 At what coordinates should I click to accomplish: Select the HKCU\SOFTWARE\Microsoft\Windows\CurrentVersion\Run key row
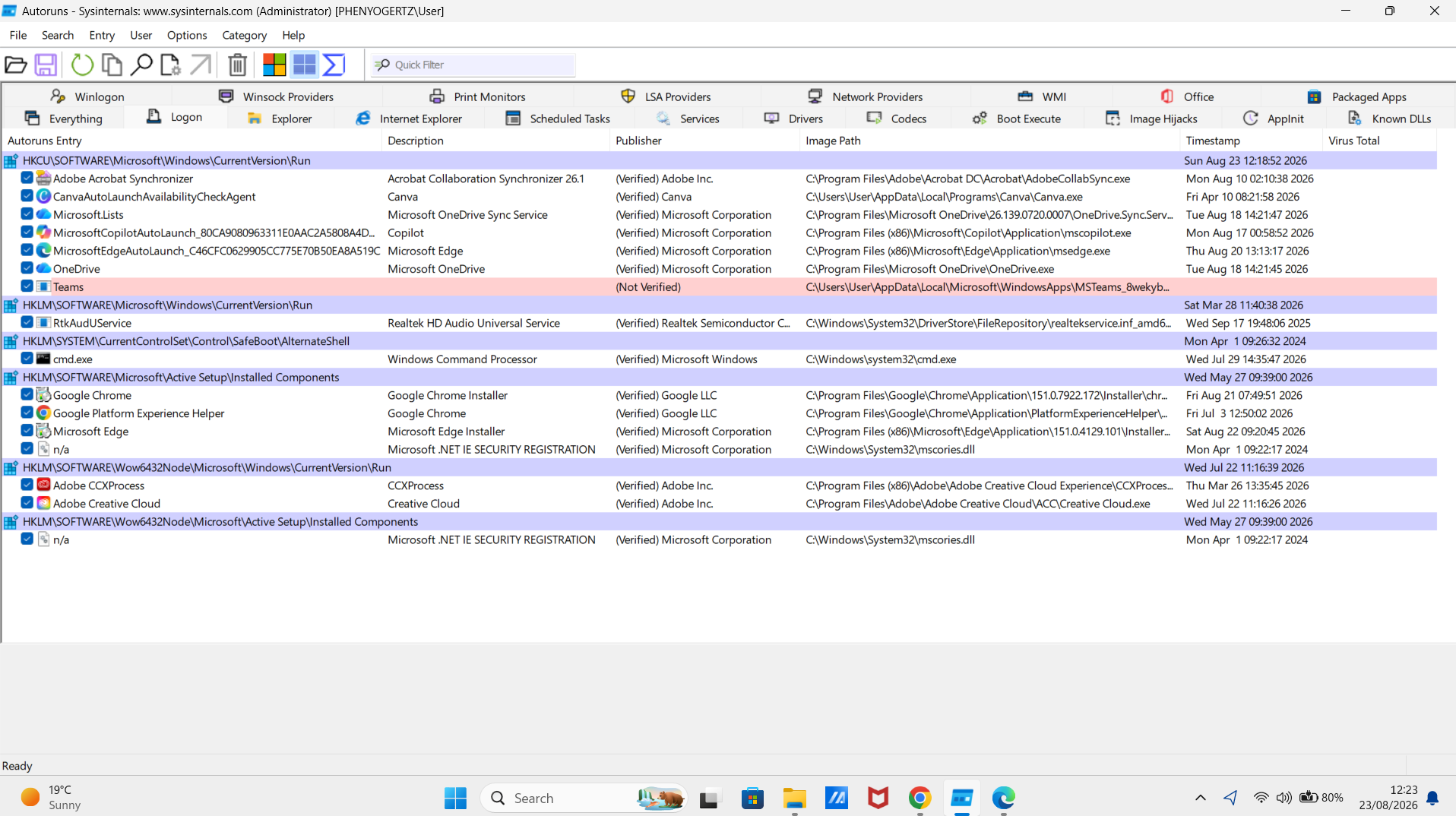click(719, 160)
